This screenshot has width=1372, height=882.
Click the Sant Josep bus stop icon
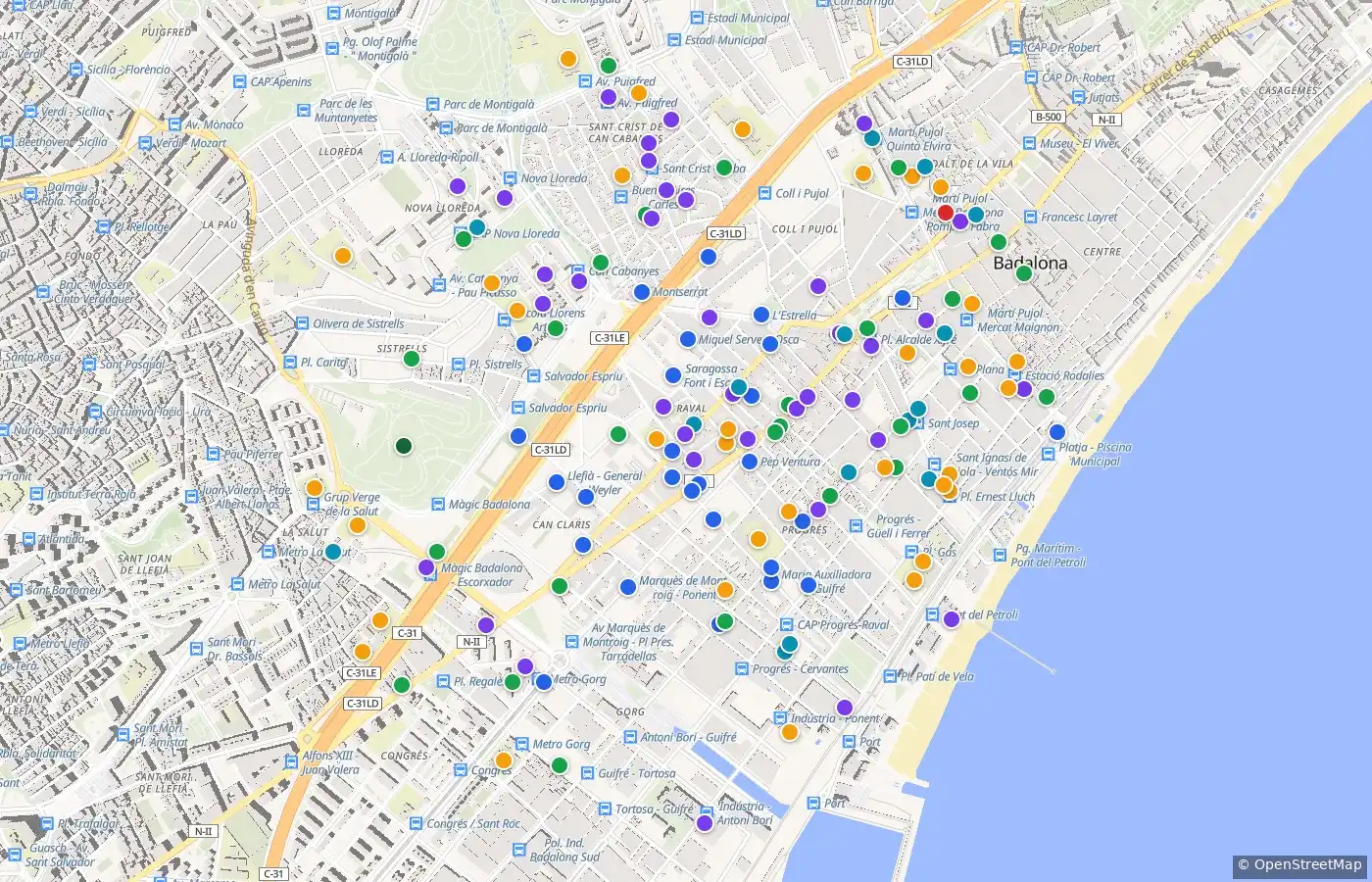click(x=917, y=423)
